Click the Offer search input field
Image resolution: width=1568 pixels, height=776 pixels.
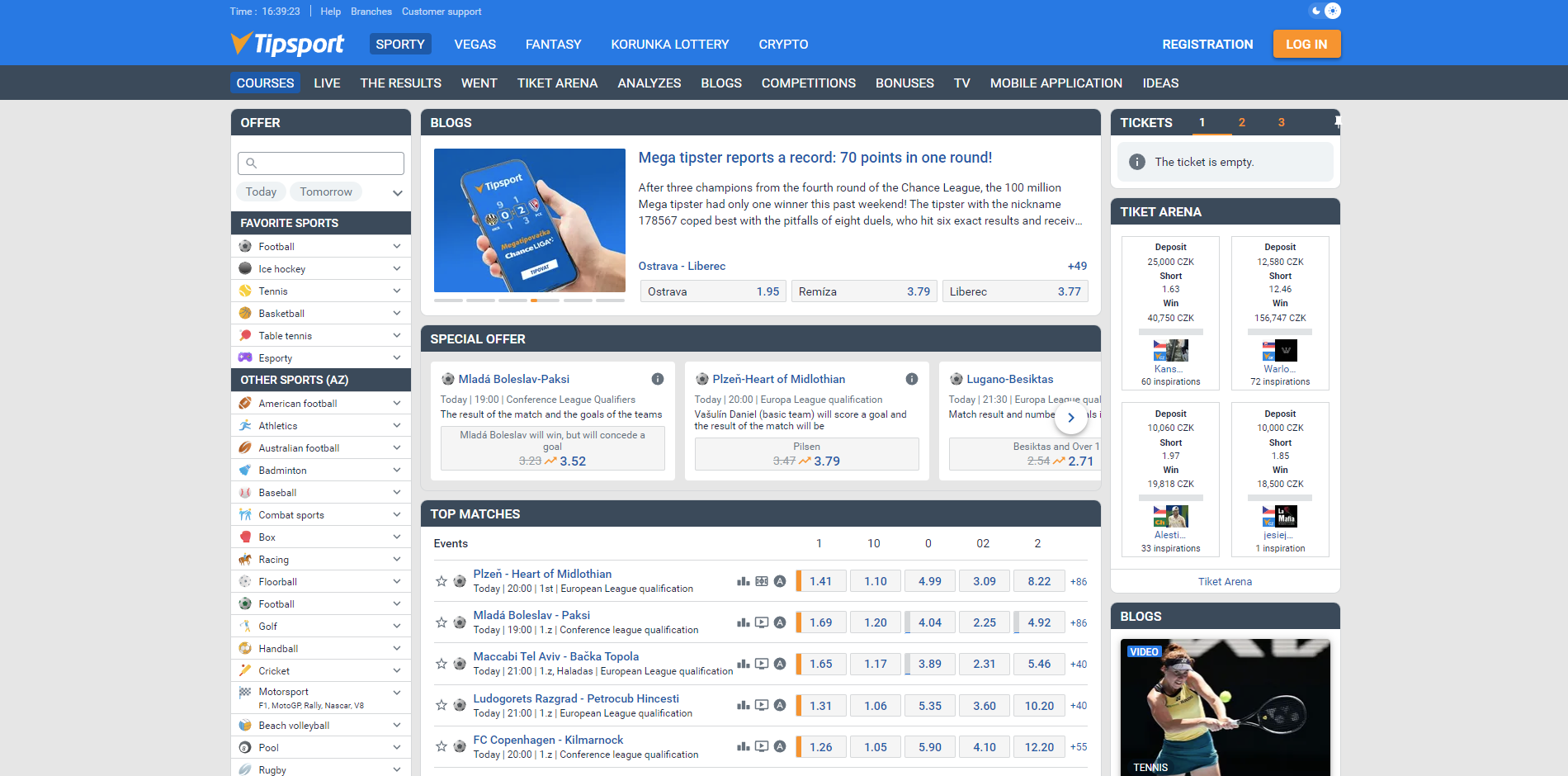[321, 163]
